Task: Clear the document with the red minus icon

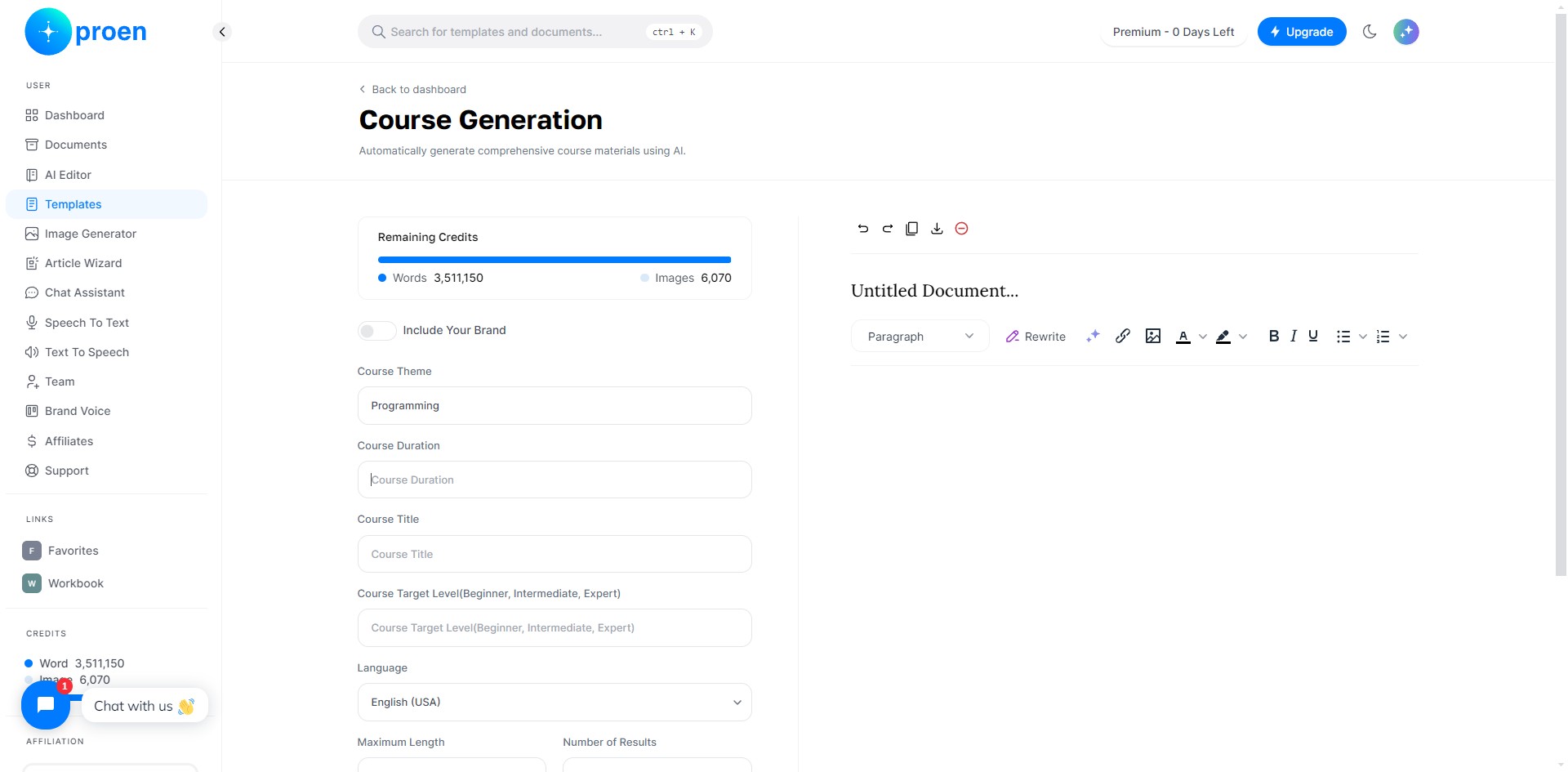Action: tap(961, 229)
